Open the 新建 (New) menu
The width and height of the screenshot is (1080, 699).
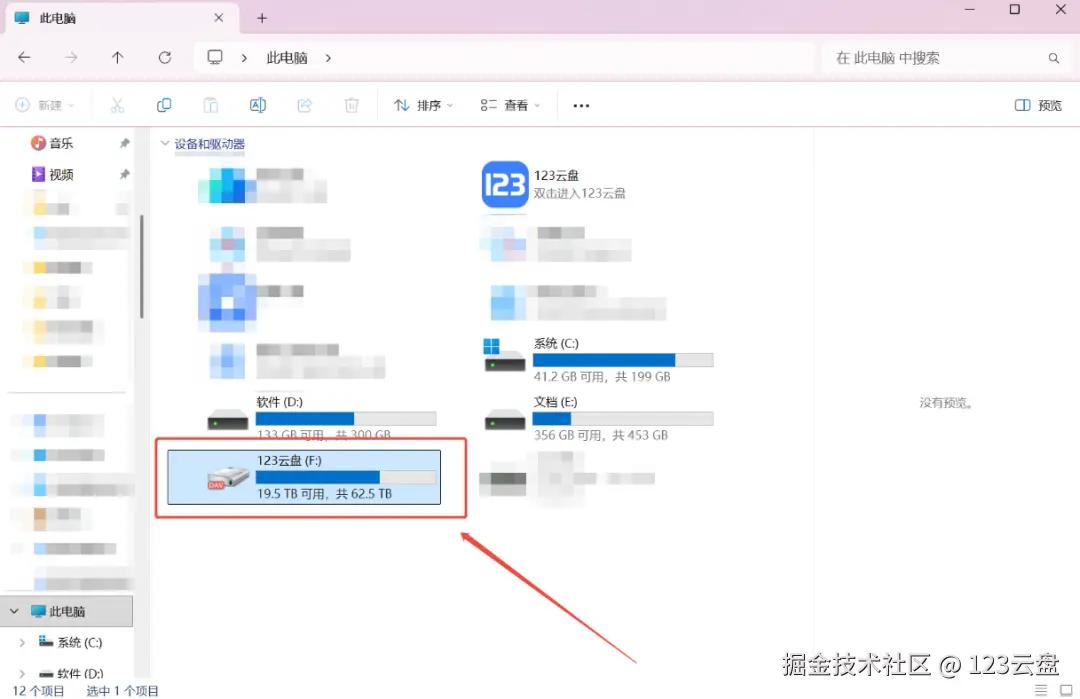point(45,105)
